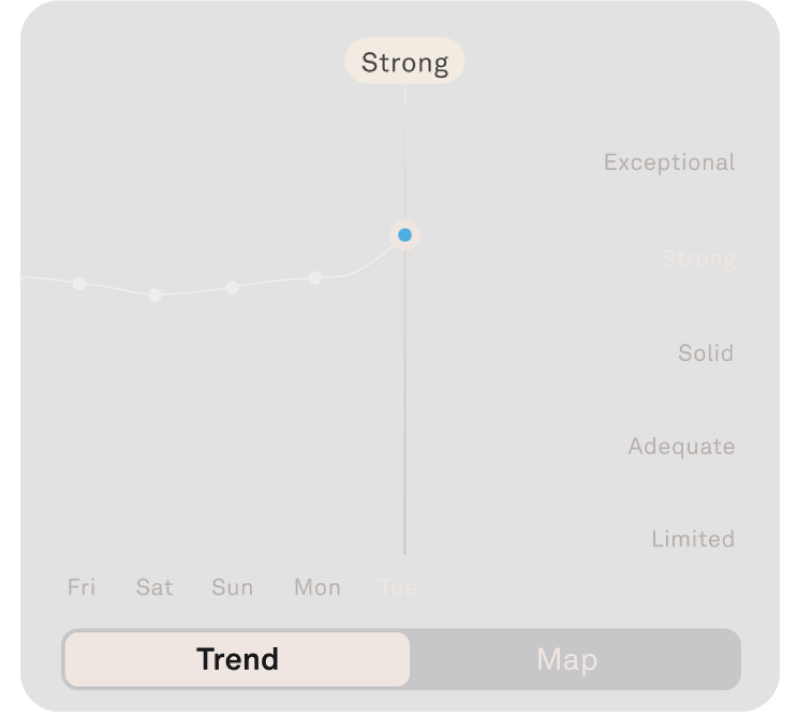Click the Sat day label

coord(154,587)
